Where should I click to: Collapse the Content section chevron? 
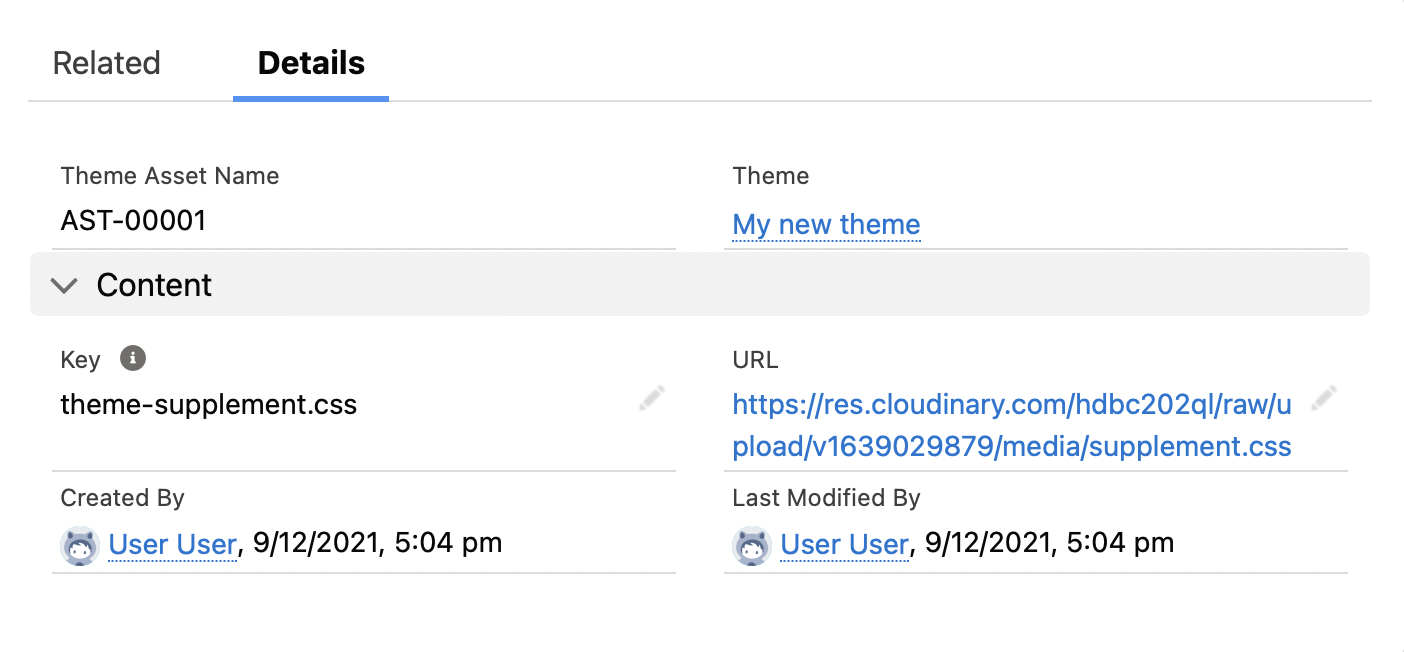click(64, 286)
